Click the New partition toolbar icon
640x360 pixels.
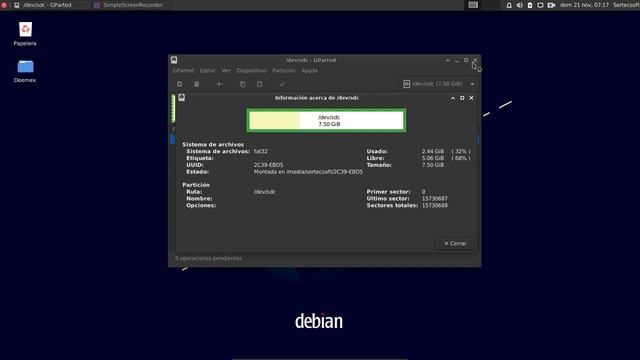pyautogui.click(x=180, y=84)
